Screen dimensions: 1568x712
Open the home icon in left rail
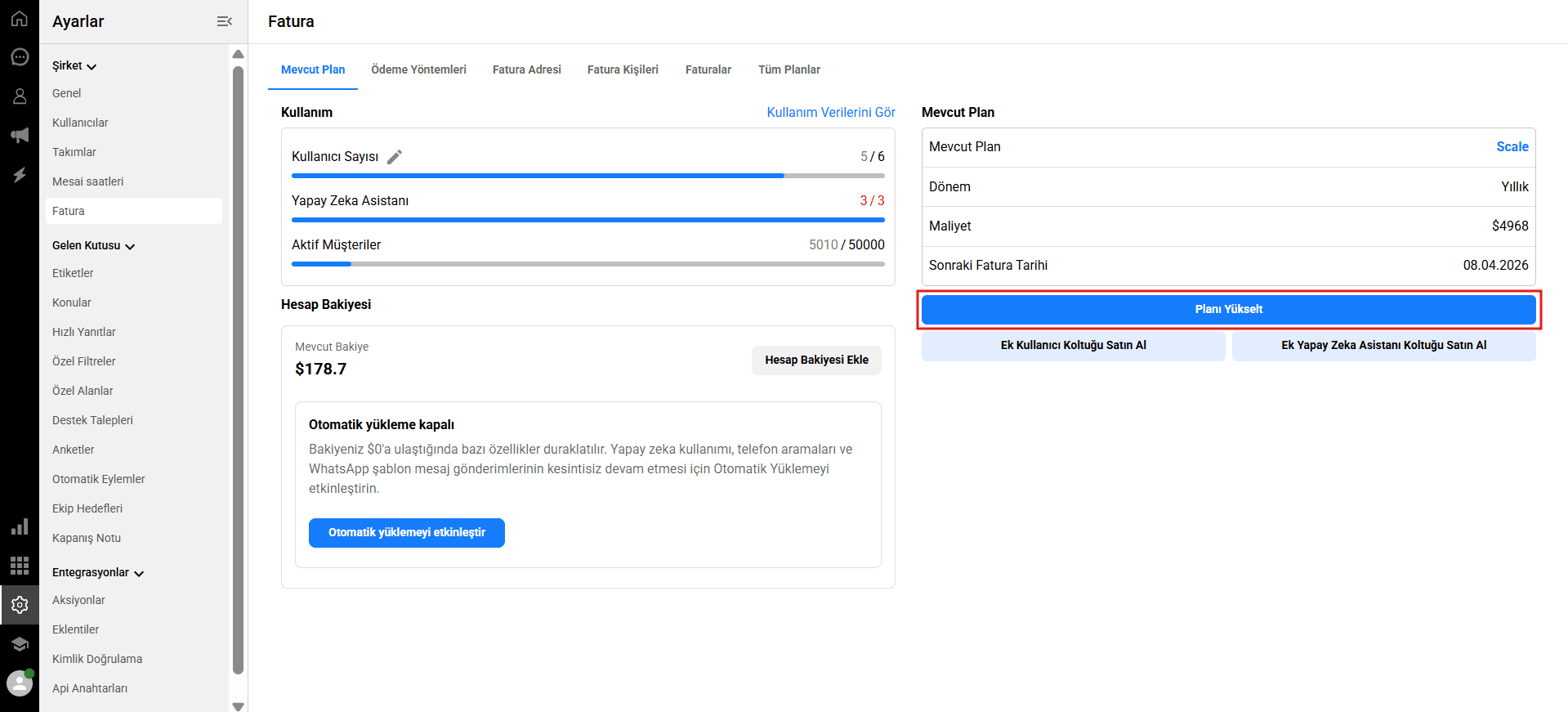coord(20,18)
